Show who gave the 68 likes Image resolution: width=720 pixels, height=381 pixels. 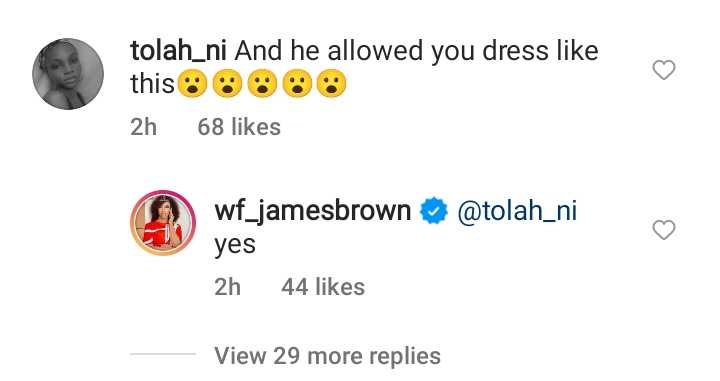[x=239, y=127]
